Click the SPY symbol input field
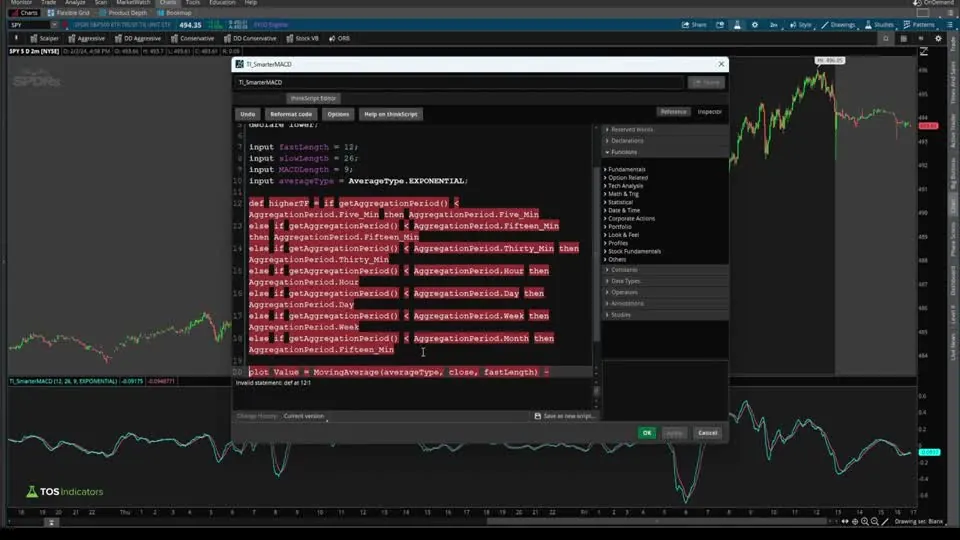This screenshot has height=540, width=960. (29, 25)
